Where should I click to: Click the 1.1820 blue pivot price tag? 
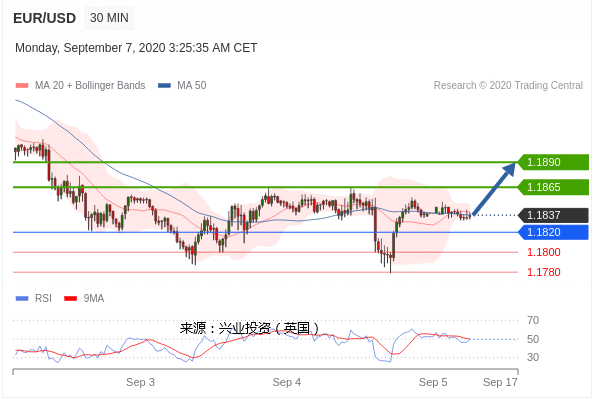point(553,232)
